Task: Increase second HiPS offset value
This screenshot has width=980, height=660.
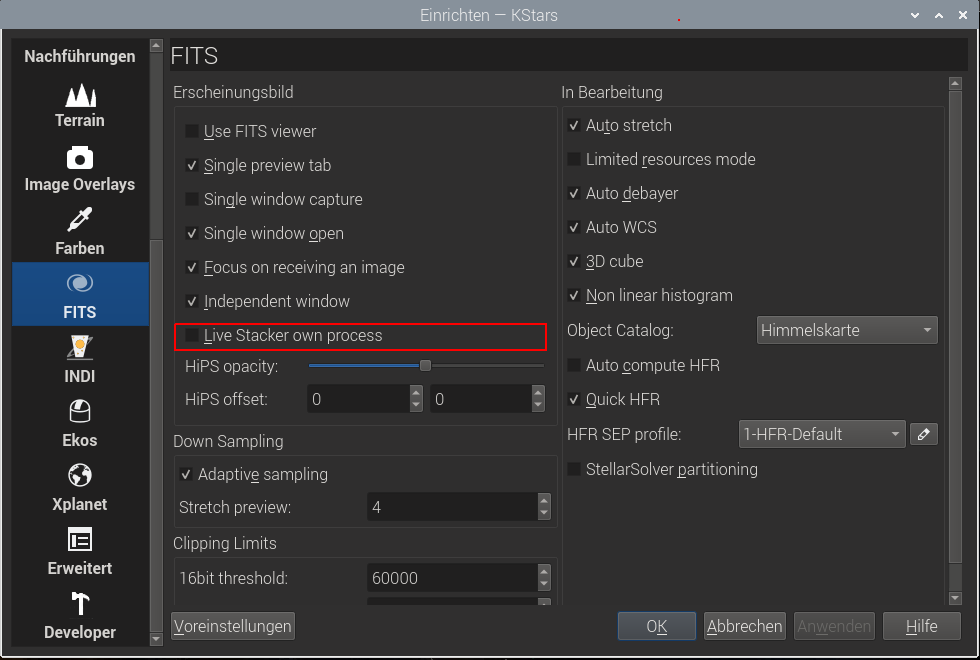Action: (538, 392)
